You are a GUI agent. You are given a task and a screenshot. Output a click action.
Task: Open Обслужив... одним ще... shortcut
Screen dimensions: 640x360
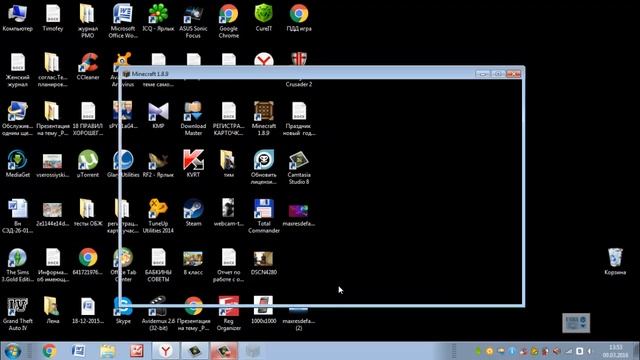(x=18, y=118)
